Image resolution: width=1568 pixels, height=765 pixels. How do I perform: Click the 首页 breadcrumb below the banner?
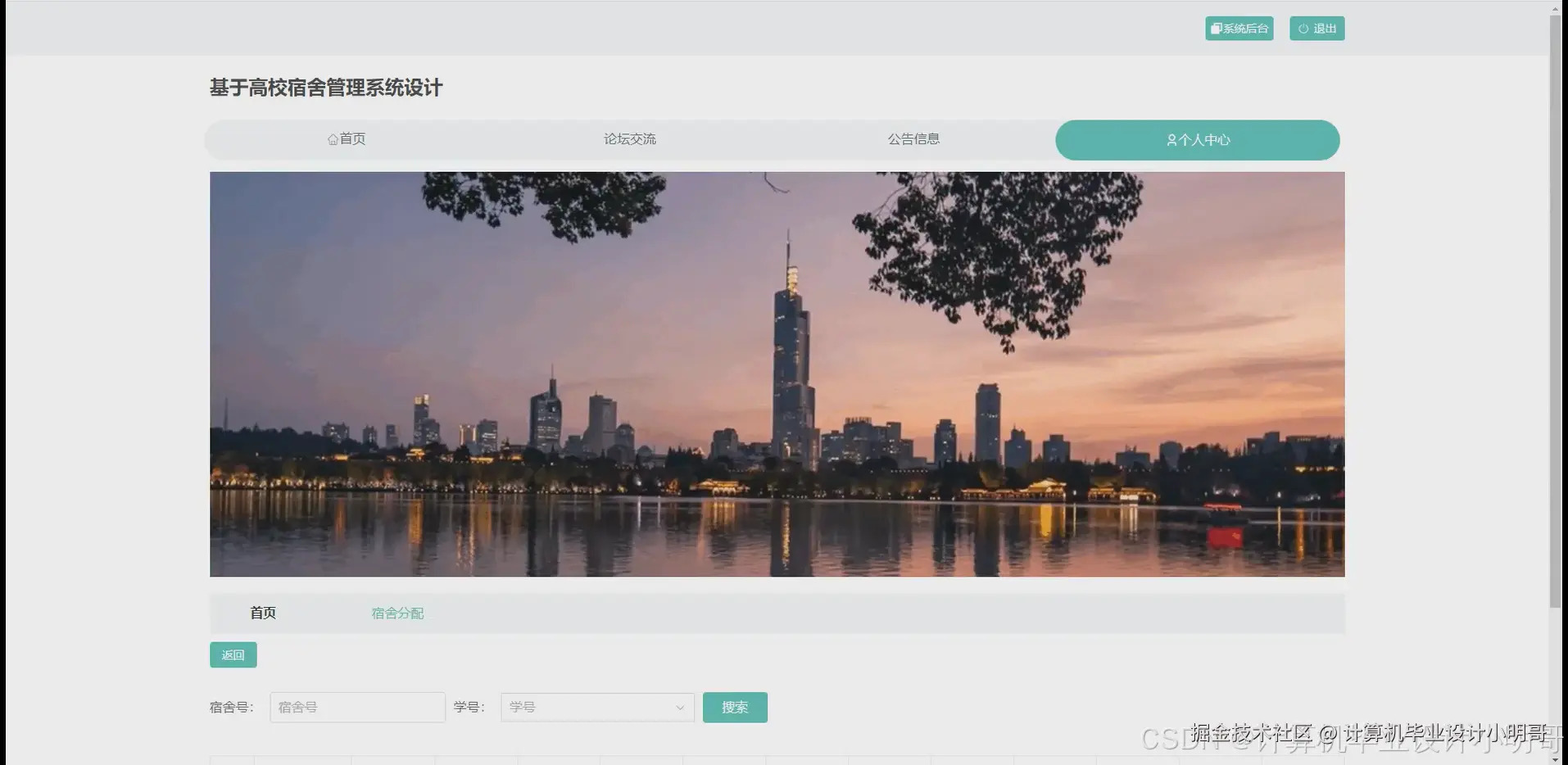tap(263, 613)
